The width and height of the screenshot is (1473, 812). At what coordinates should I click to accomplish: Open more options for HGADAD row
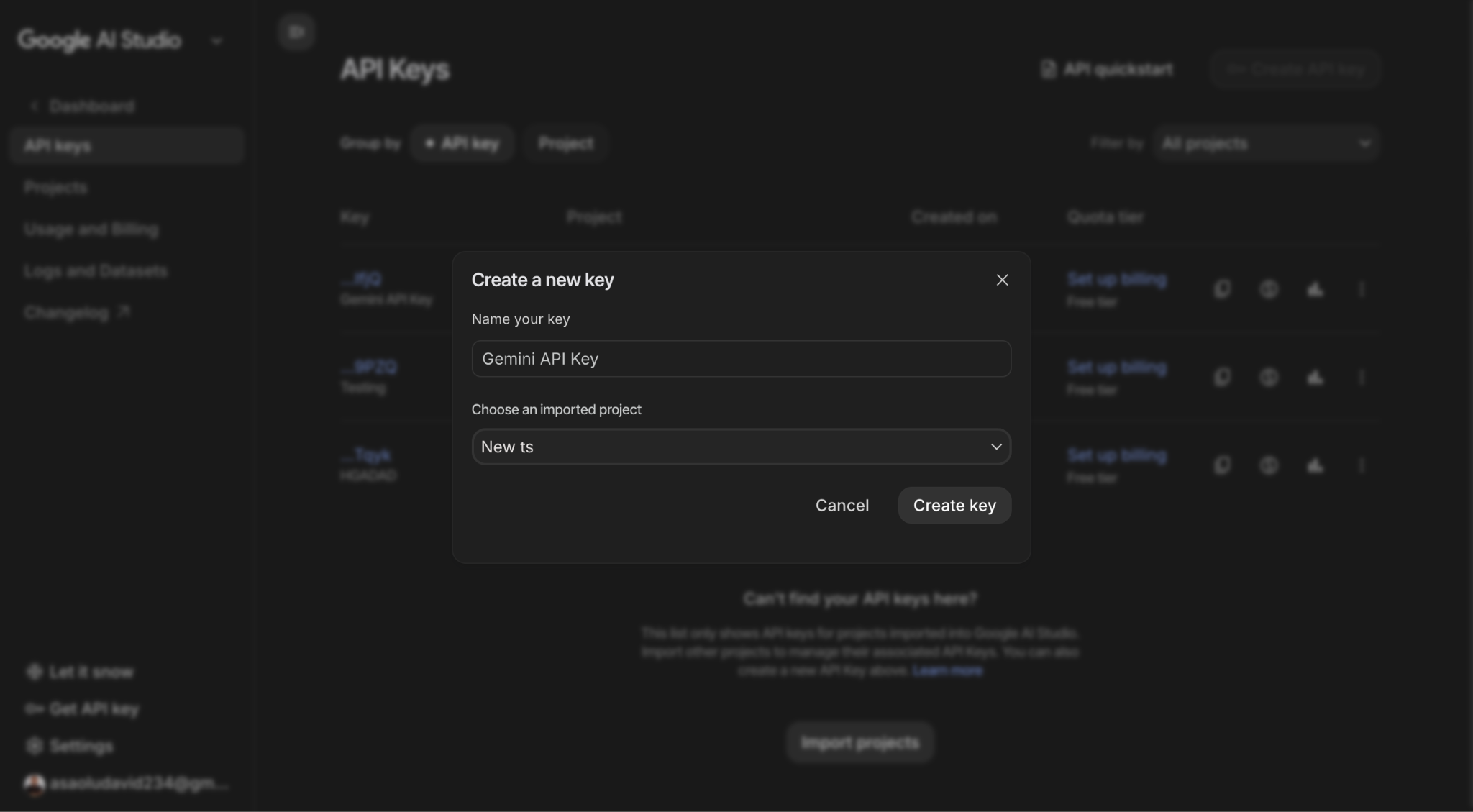[x=1362, y=465]
